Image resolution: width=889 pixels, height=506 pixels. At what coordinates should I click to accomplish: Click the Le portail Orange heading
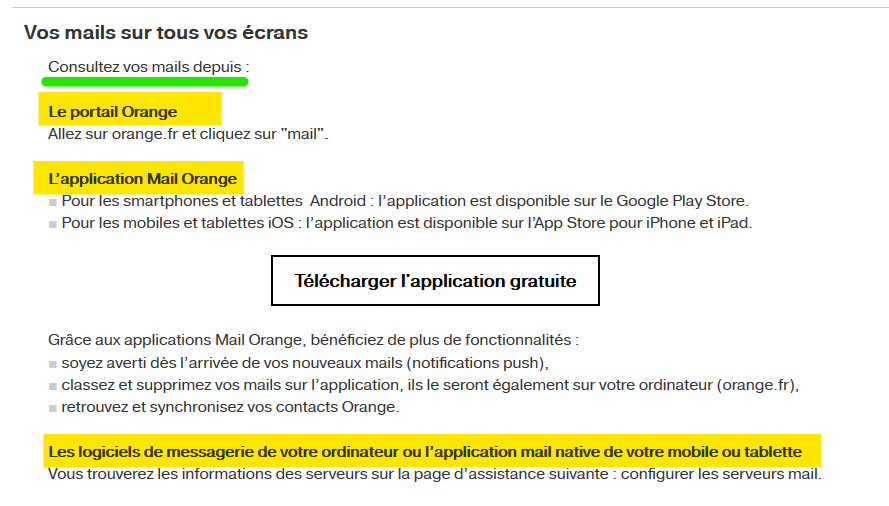click(x=113, y=111)
